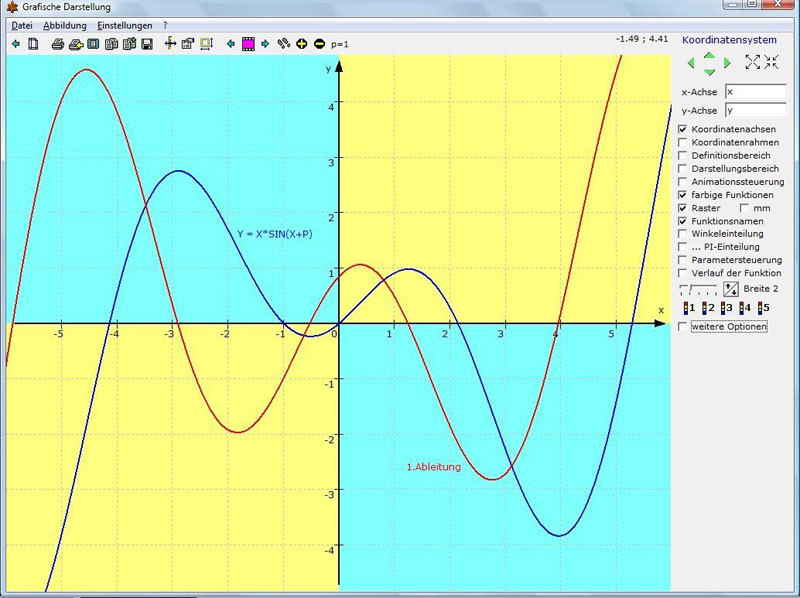Enable the Definitionsbereich checkbox
The height and width of the screenshot is (598, 800).
[x=683, y=156]
